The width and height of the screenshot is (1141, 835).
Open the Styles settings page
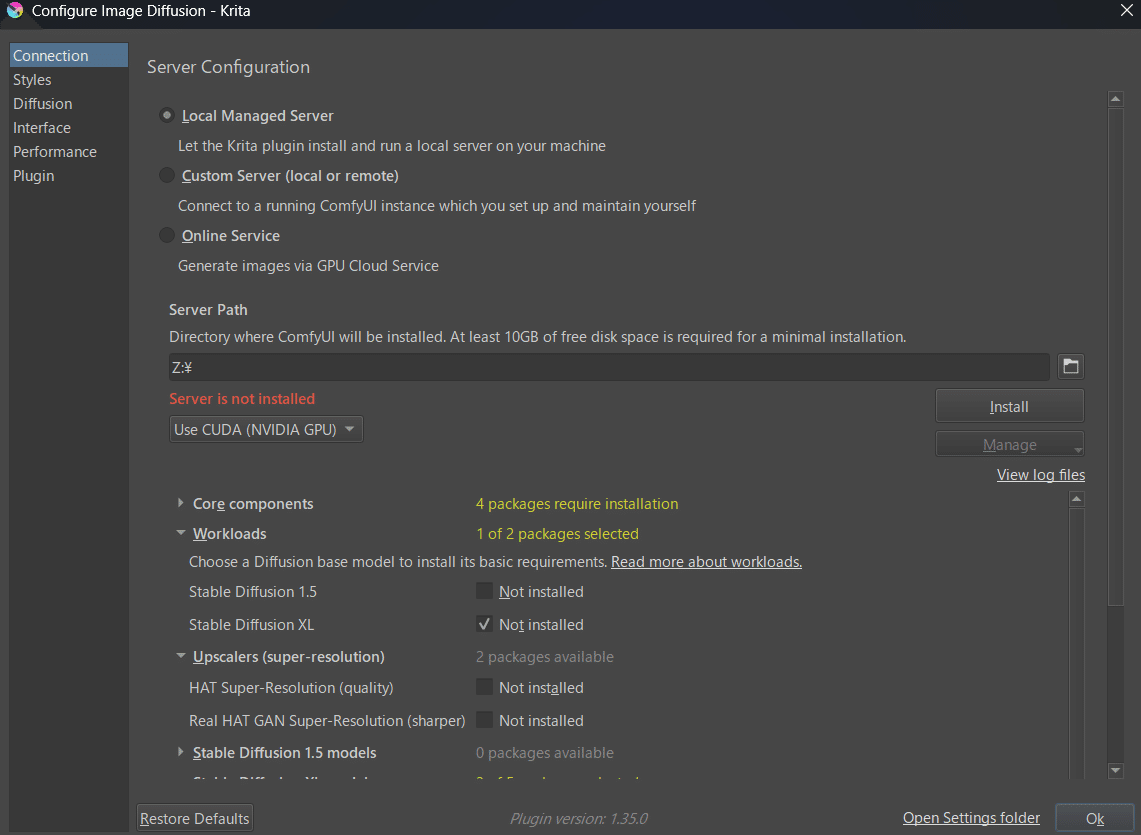pyautogui.click(x=32, y=80)
